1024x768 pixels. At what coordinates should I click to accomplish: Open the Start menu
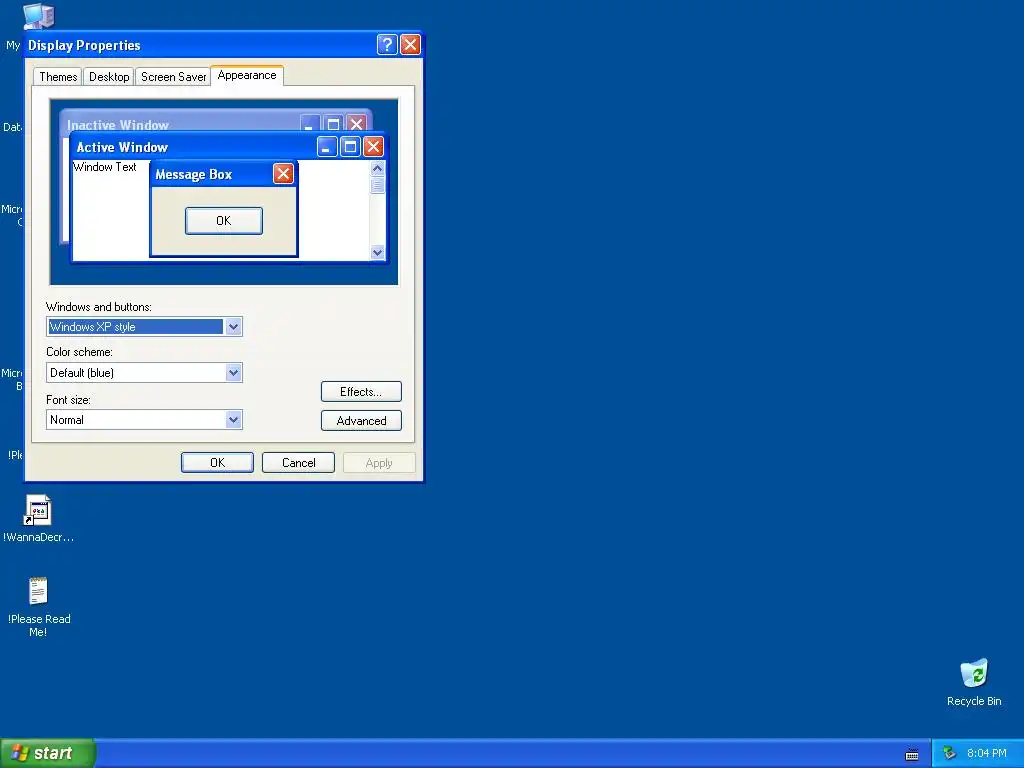coord(48,753)
